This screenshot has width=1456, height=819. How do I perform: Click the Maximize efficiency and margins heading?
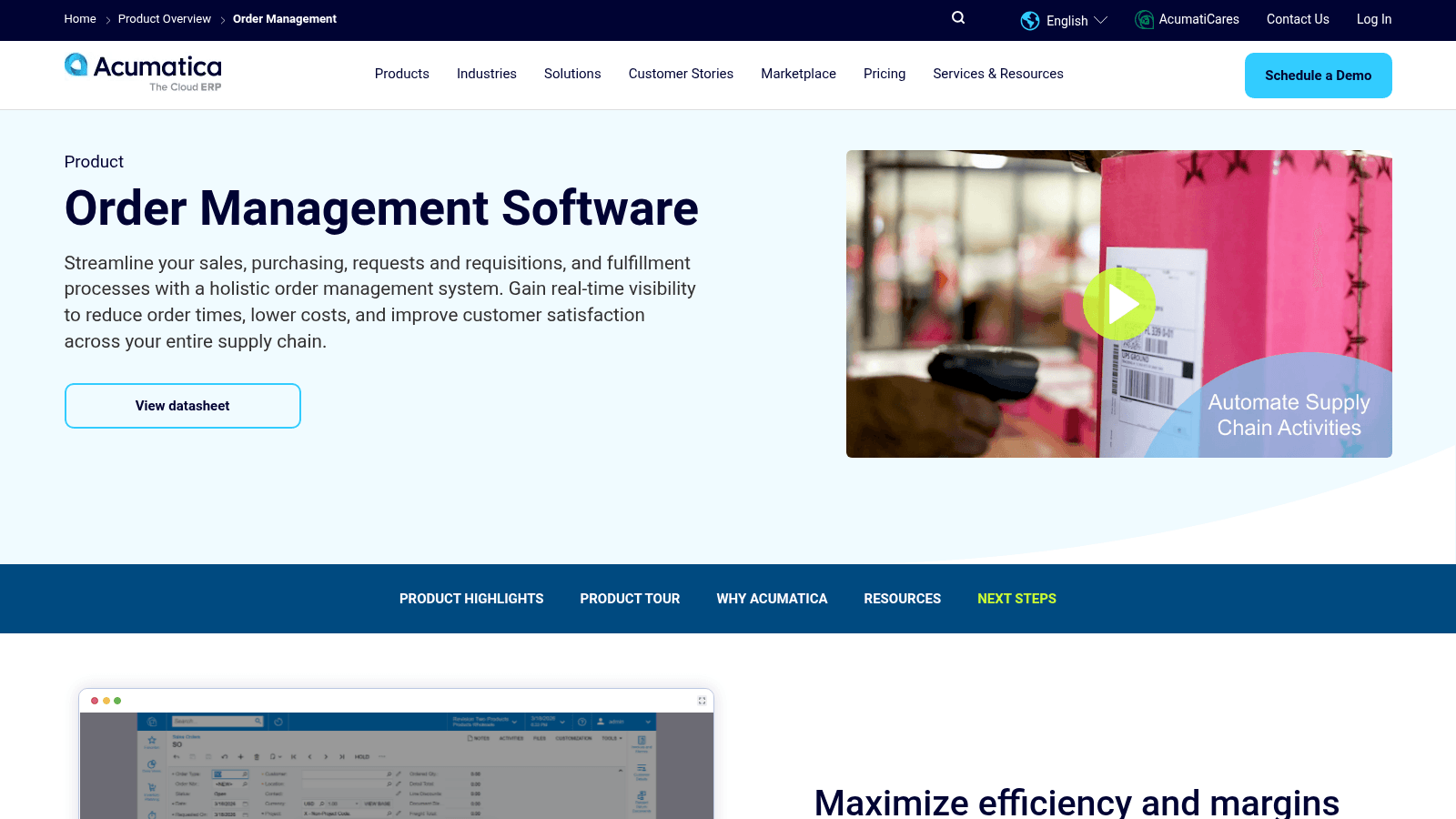pyautogui.click(x=1077, y=802)
